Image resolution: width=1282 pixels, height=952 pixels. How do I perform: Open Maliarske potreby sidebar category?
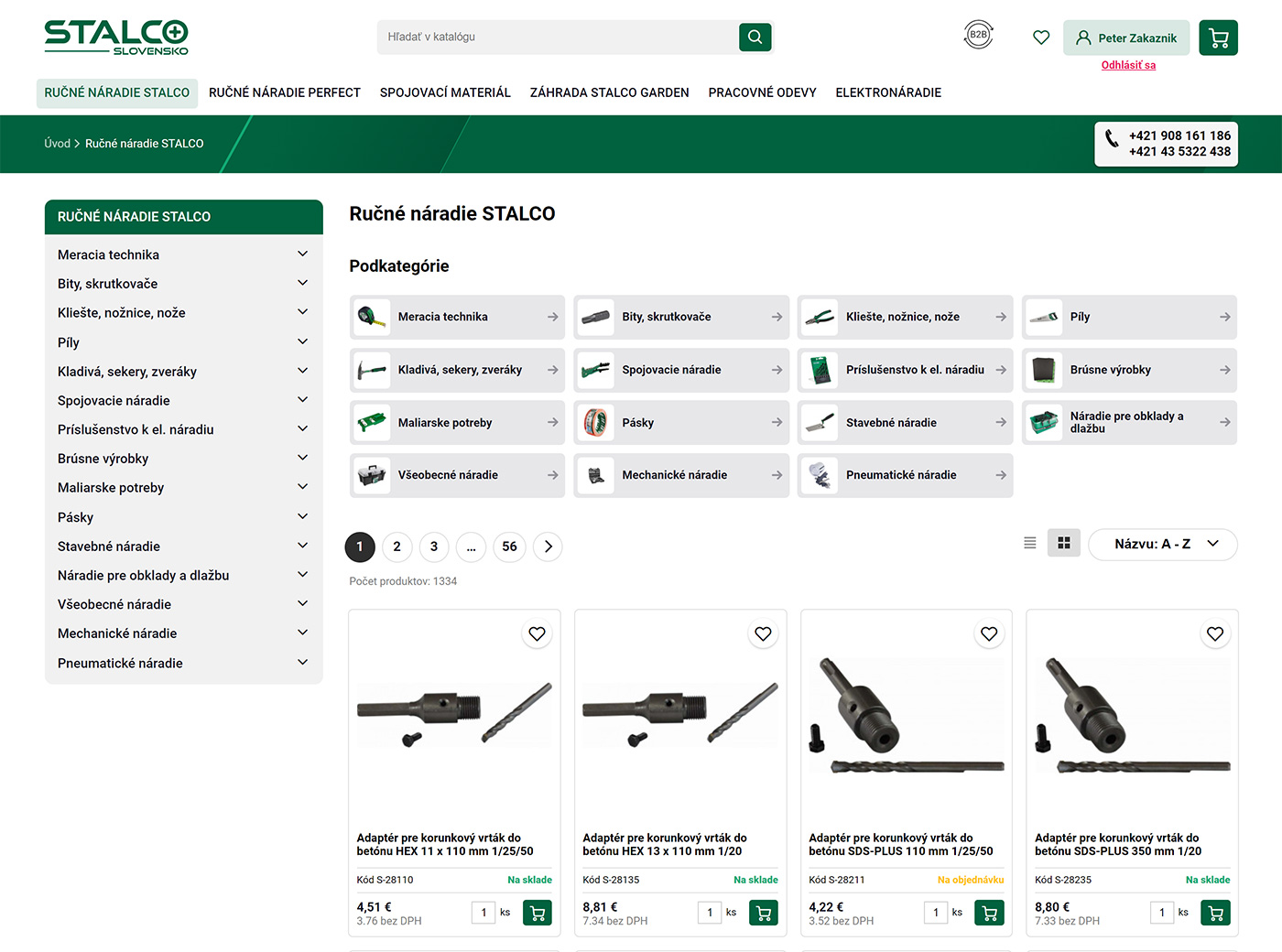(x=111, y=488)
